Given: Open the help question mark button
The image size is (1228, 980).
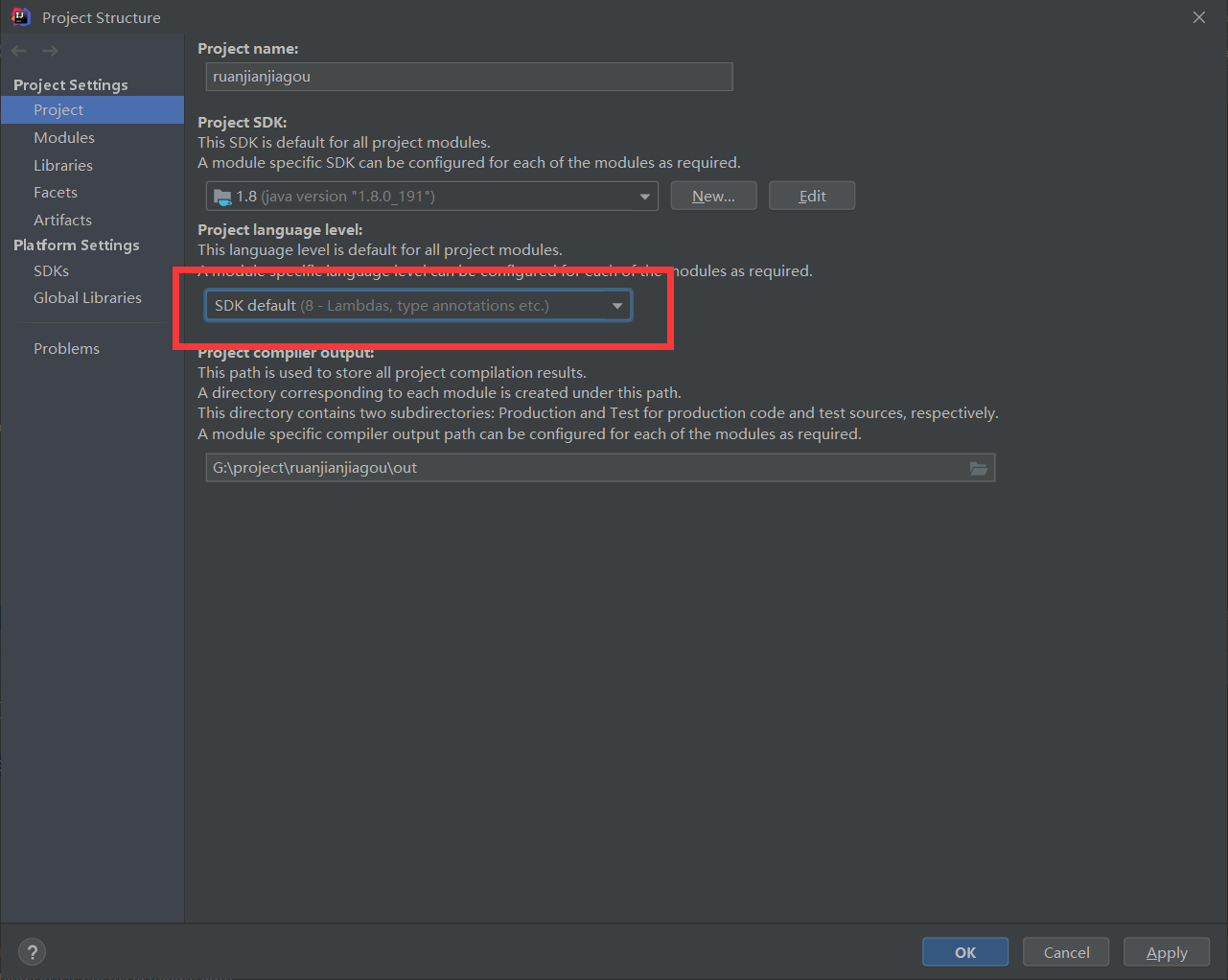Looking at the screenshot, I should pos(33,952).
